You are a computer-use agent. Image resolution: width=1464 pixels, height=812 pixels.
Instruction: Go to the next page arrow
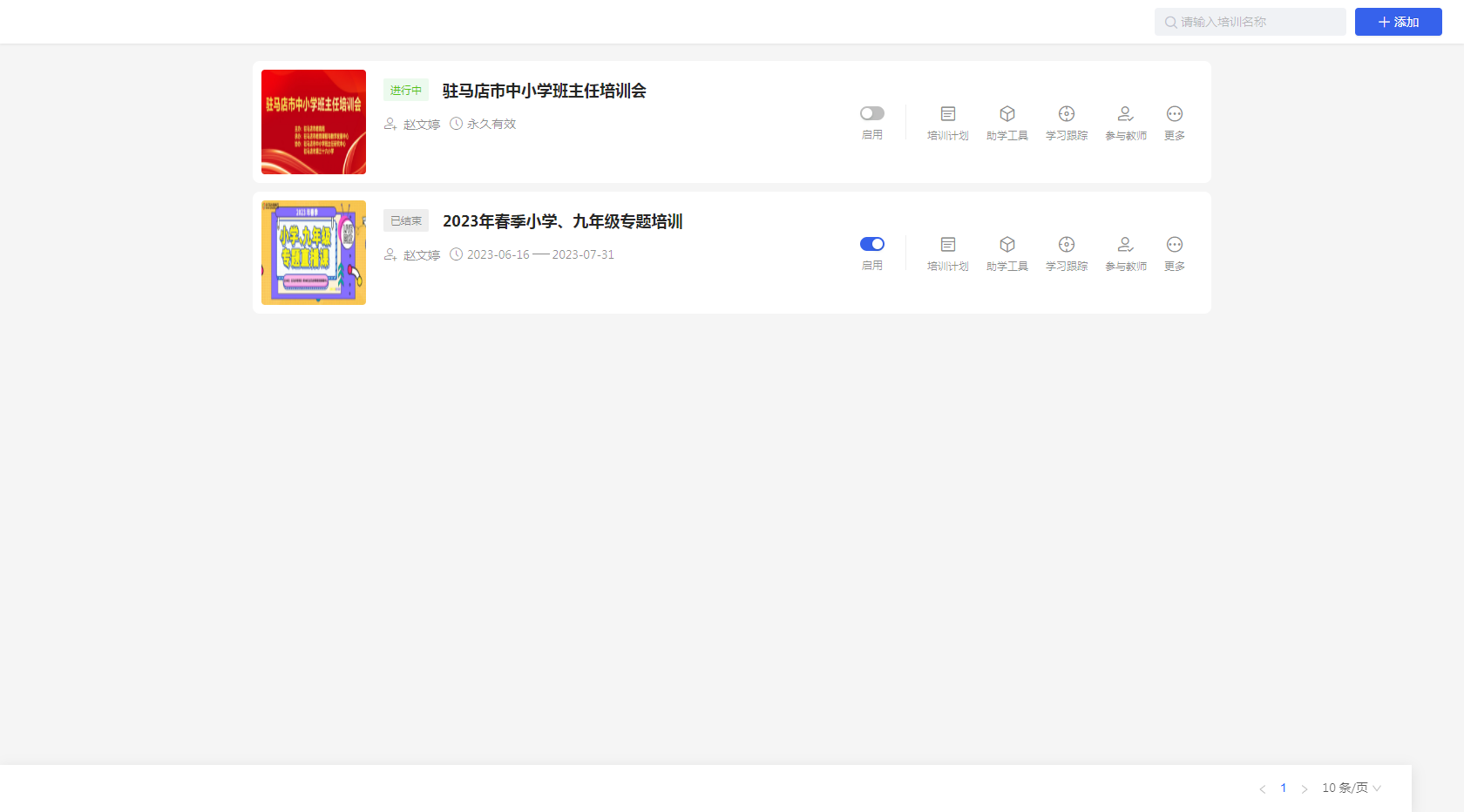[1305, 788]
